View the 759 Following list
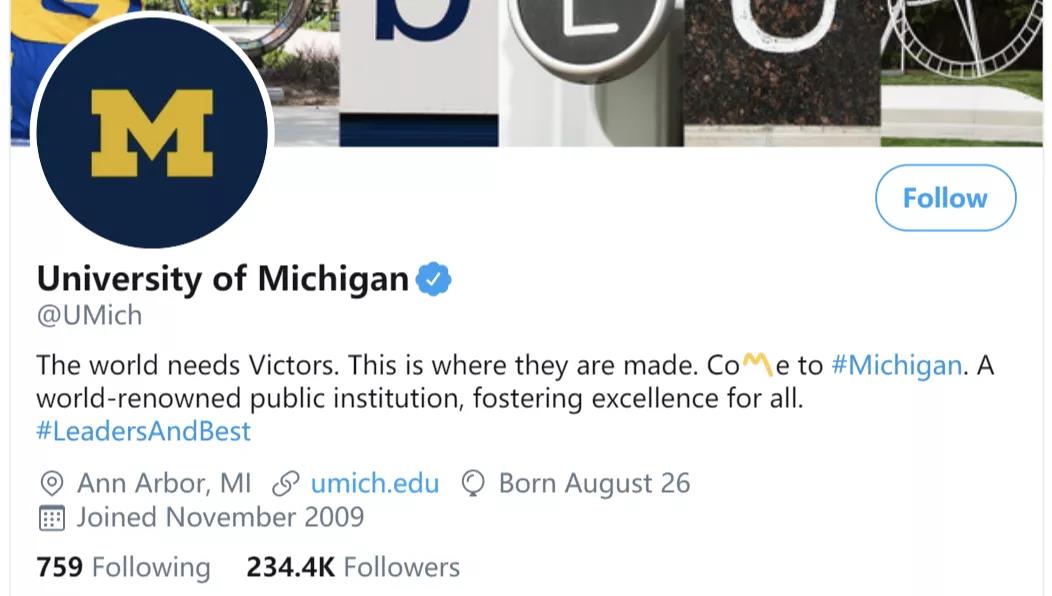The width and height of the screenshot is (1052, 596). click(123, 568)
